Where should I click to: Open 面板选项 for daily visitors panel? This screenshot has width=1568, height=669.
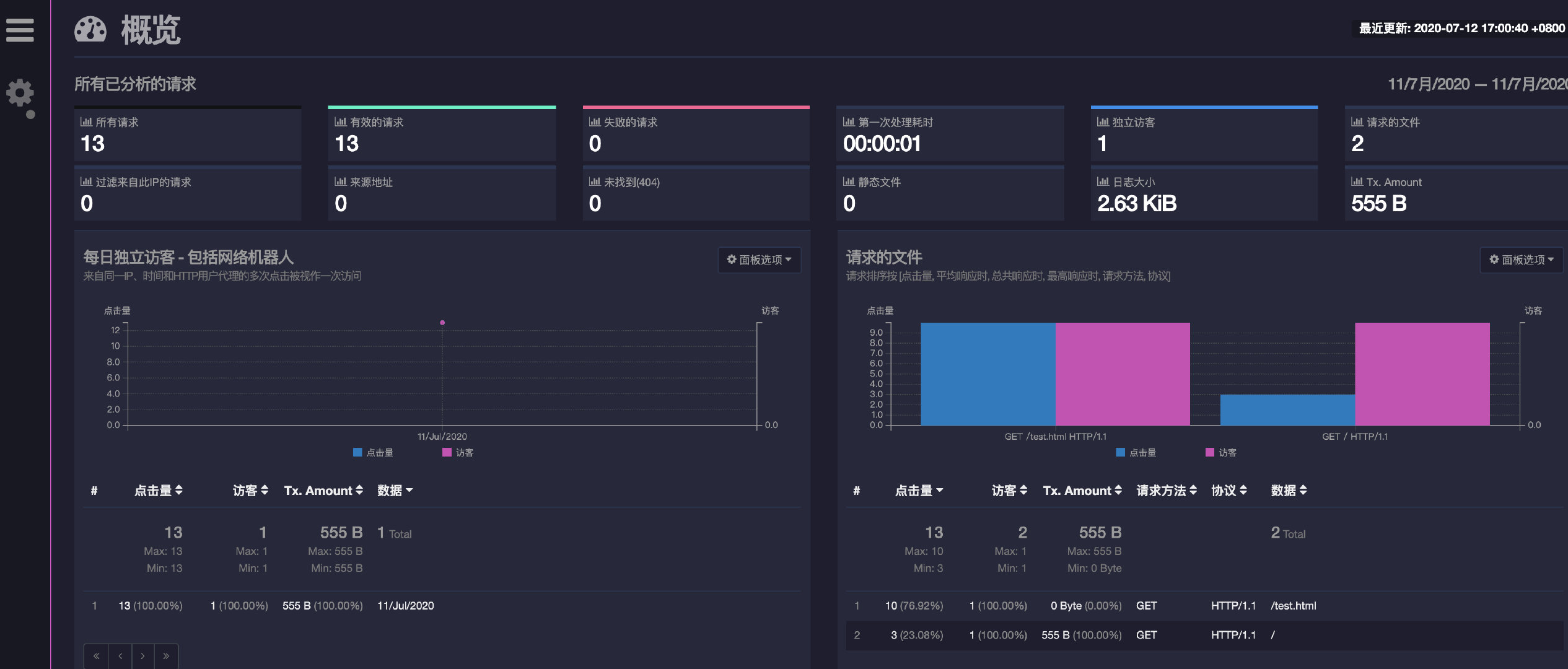[x=759, y=260]
